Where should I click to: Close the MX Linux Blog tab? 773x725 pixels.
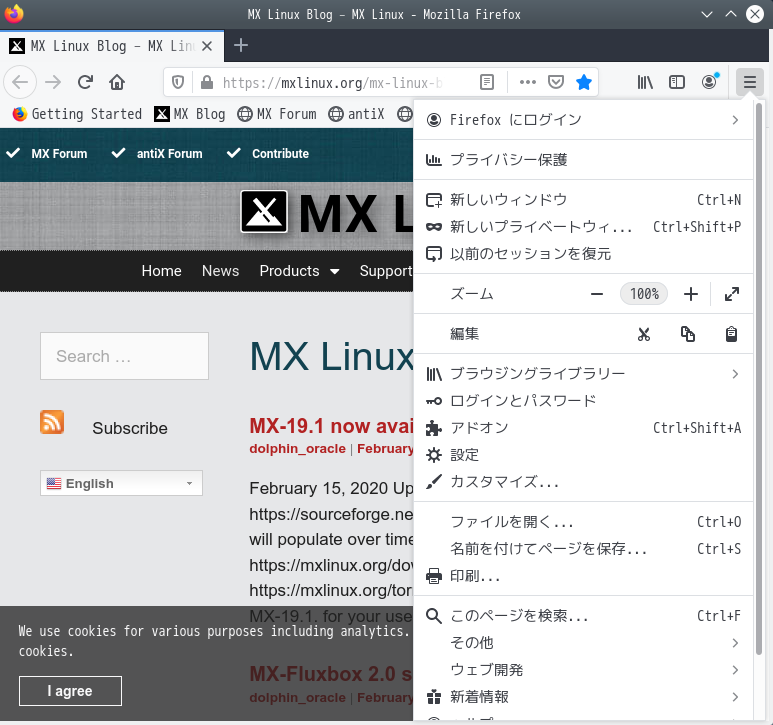click(x=207, y=46)
